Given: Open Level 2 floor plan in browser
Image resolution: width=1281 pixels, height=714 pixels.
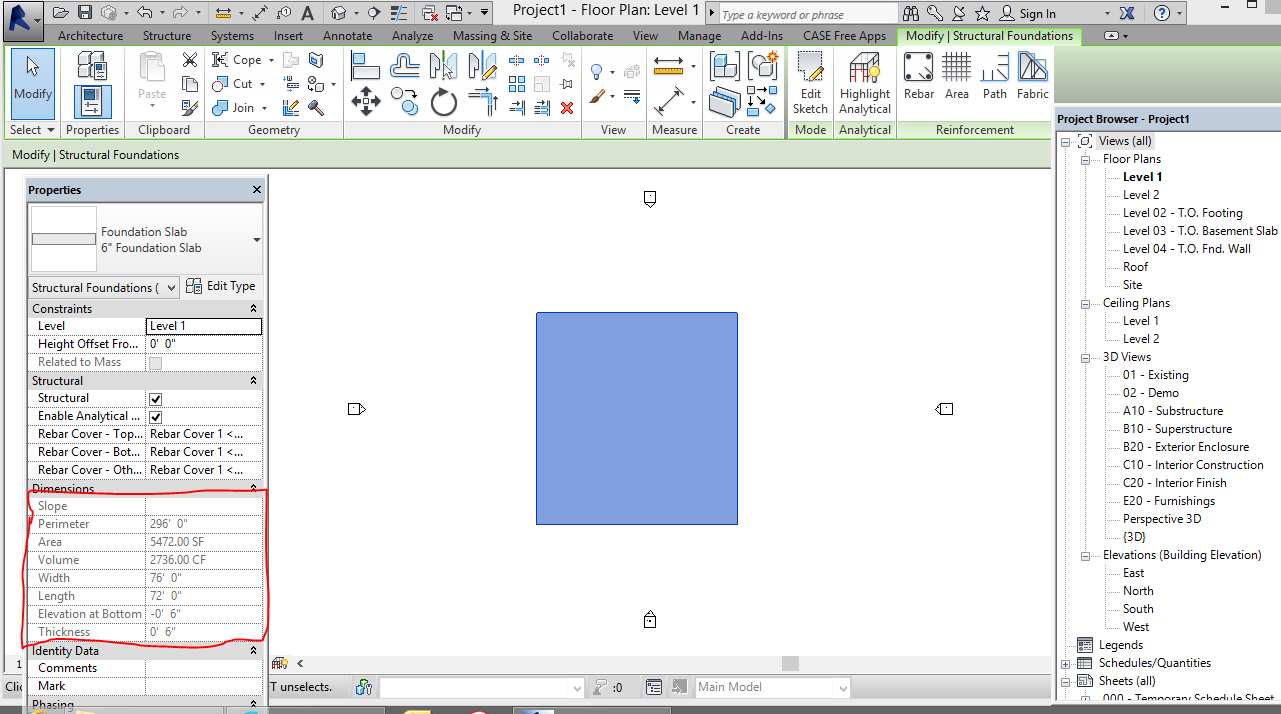Looking at the screenshot, I should pyautogui.click(x=1141, y=195).
